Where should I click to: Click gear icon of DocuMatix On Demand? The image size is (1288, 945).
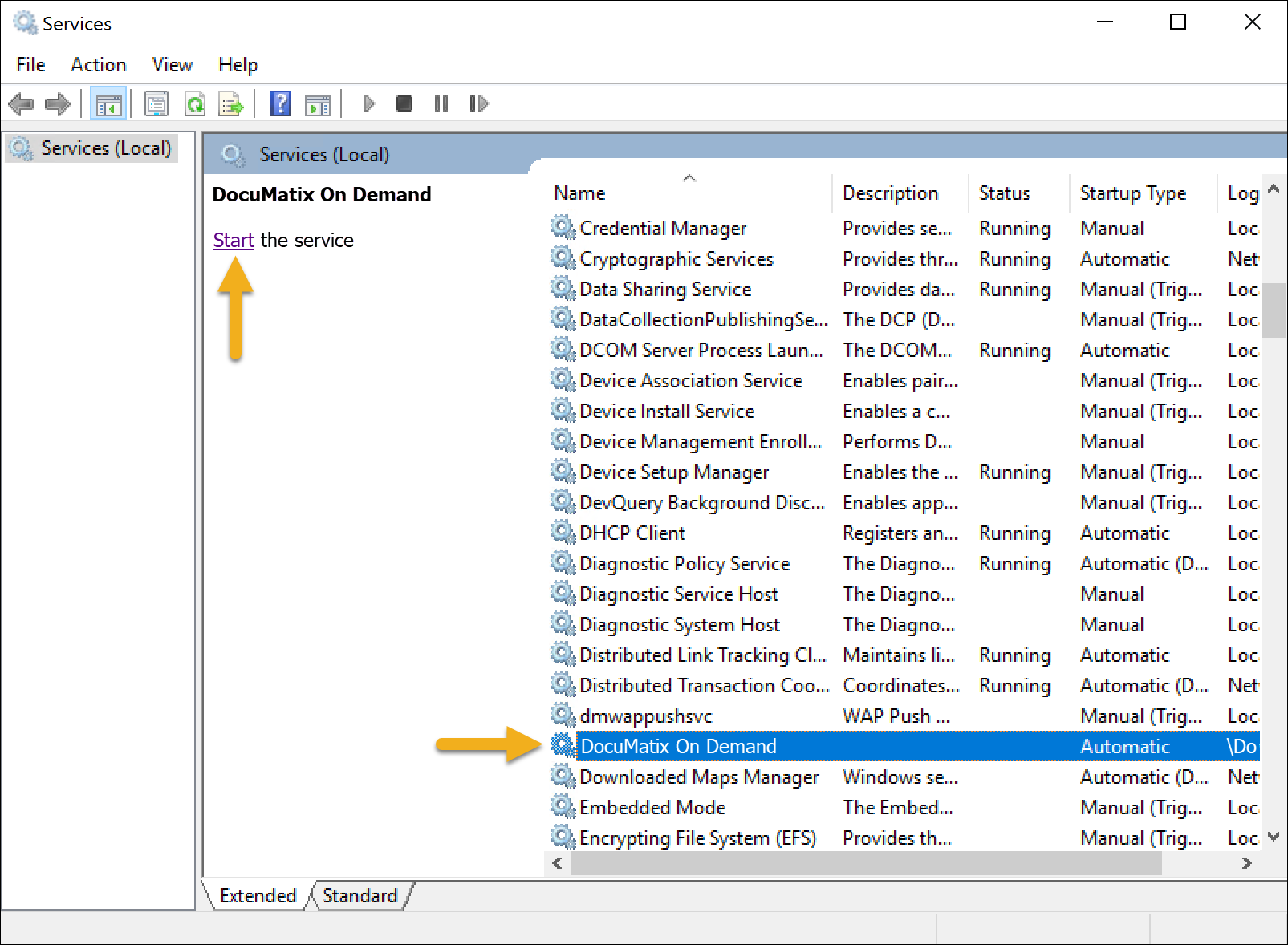click(563, 746)
